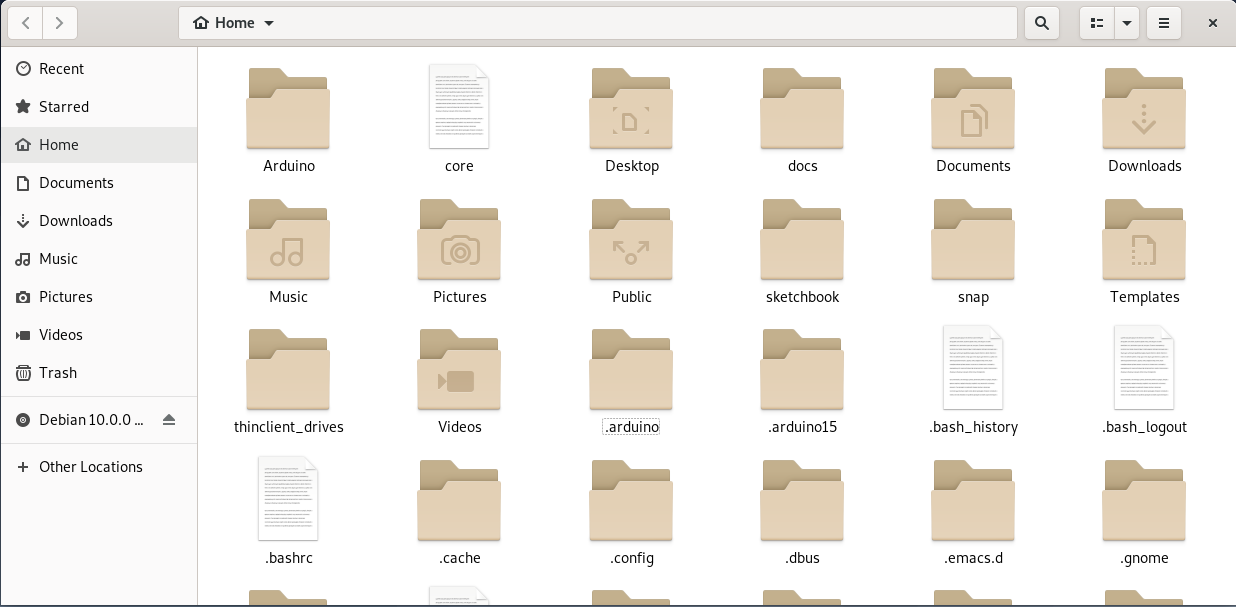Go forward with the right arrow button

click(x=60, y=22)
